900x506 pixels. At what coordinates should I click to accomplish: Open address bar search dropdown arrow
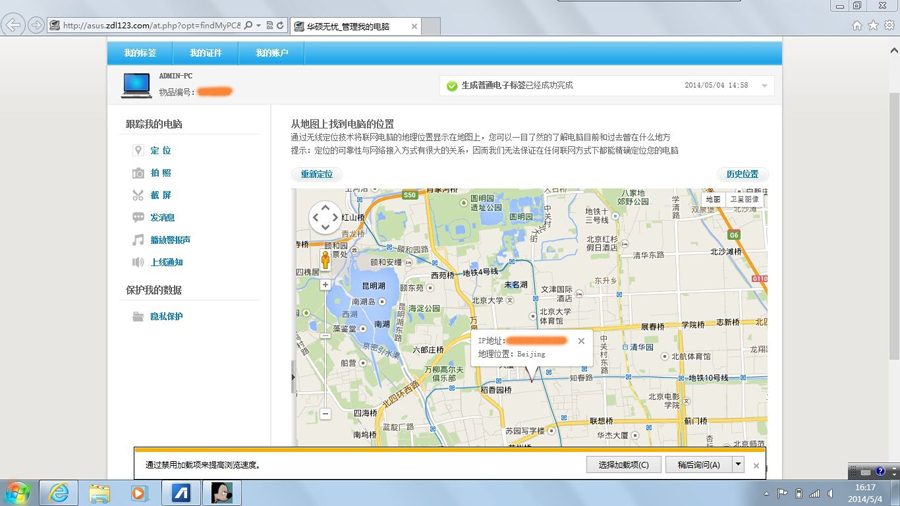pos(258,25)
